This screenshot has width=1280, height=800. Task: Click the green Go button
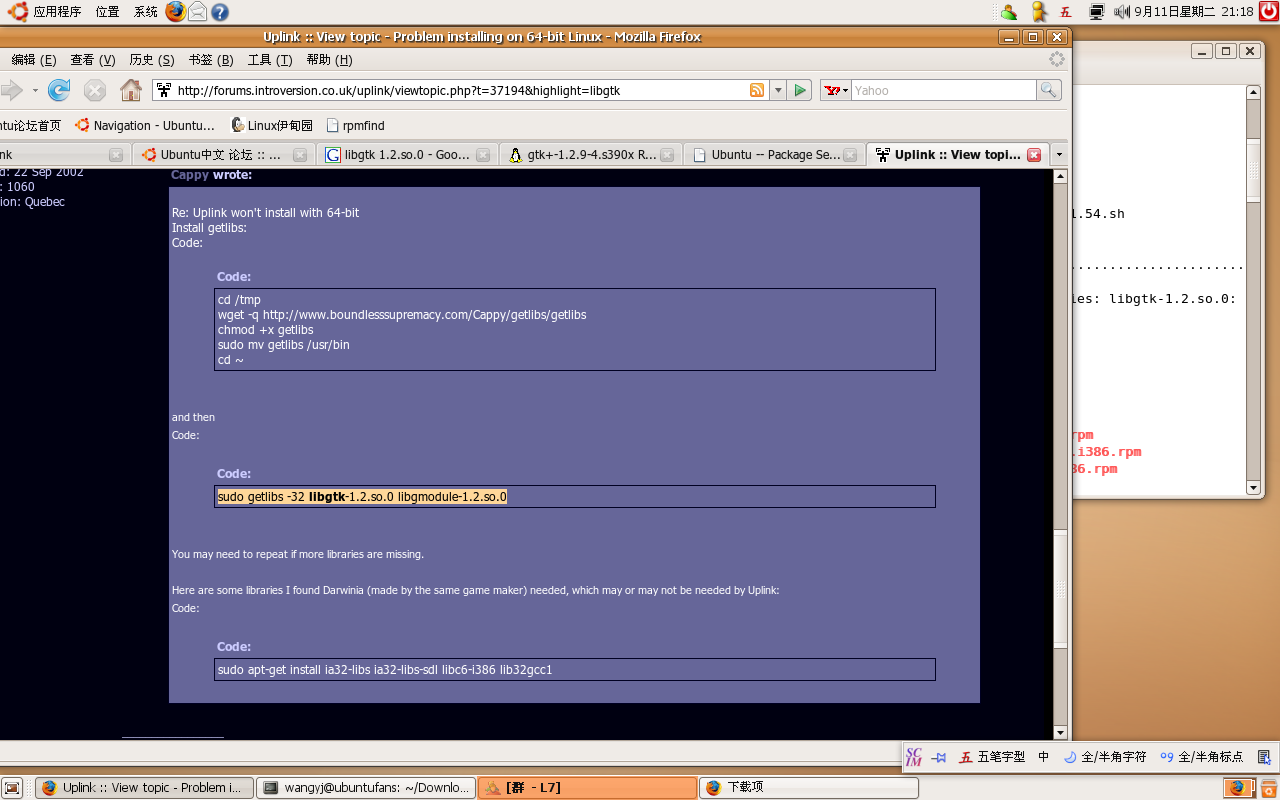pyautogui.click(x=800, y=90)
